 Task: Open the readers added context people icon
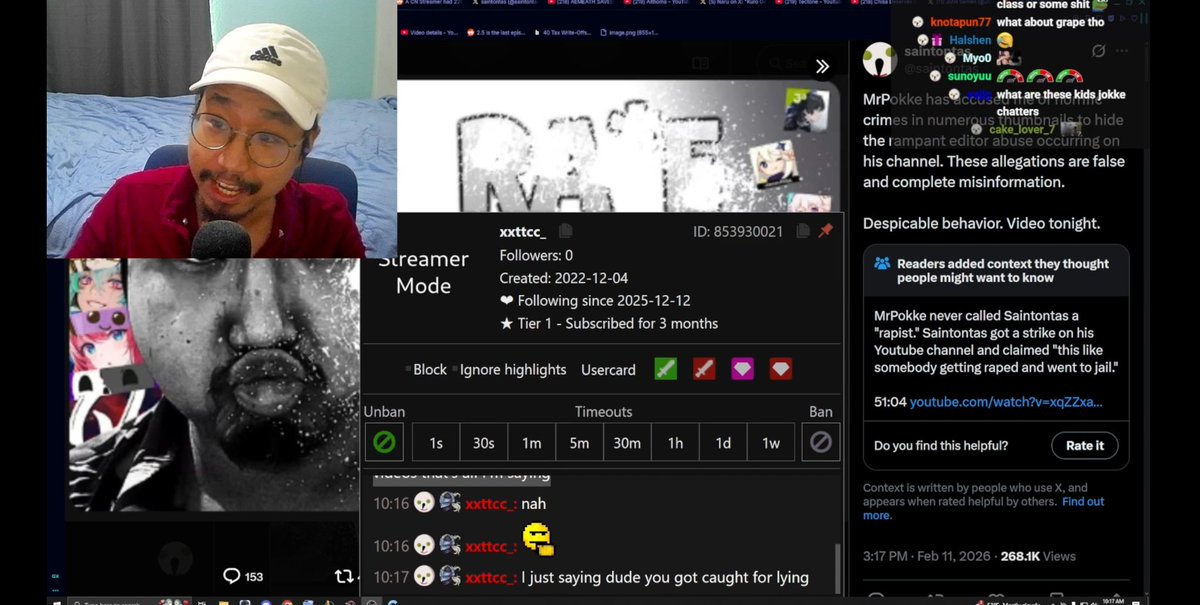click(x=882, y=264)
